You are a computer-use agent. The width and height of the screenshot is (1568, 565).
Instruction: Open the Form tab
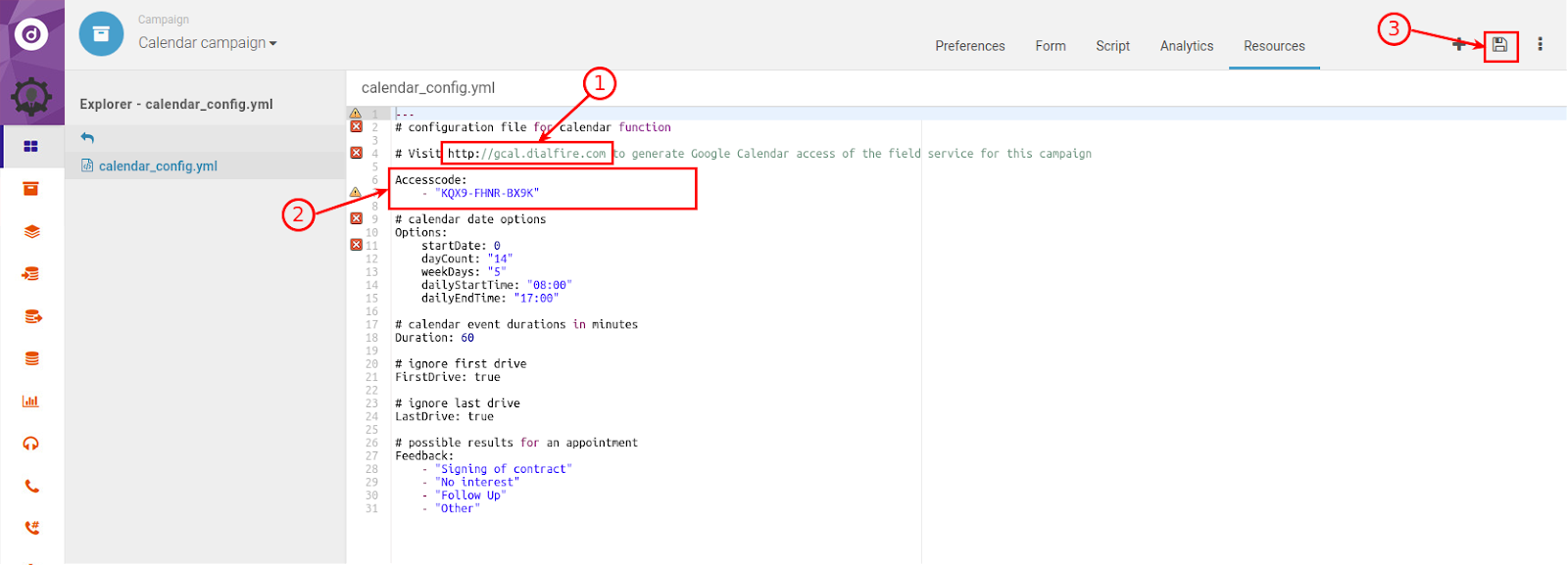[x=1050, y=46]
